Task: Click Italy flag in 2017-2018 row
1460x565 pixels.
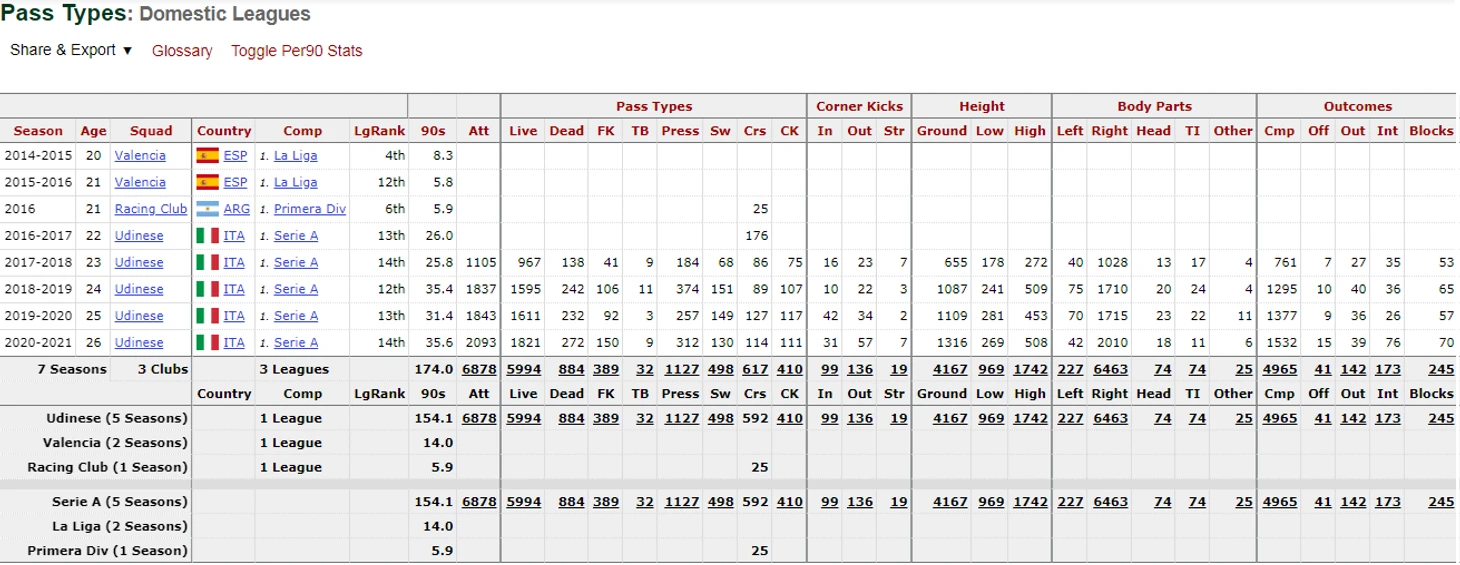Action: (x=208, y=262)
